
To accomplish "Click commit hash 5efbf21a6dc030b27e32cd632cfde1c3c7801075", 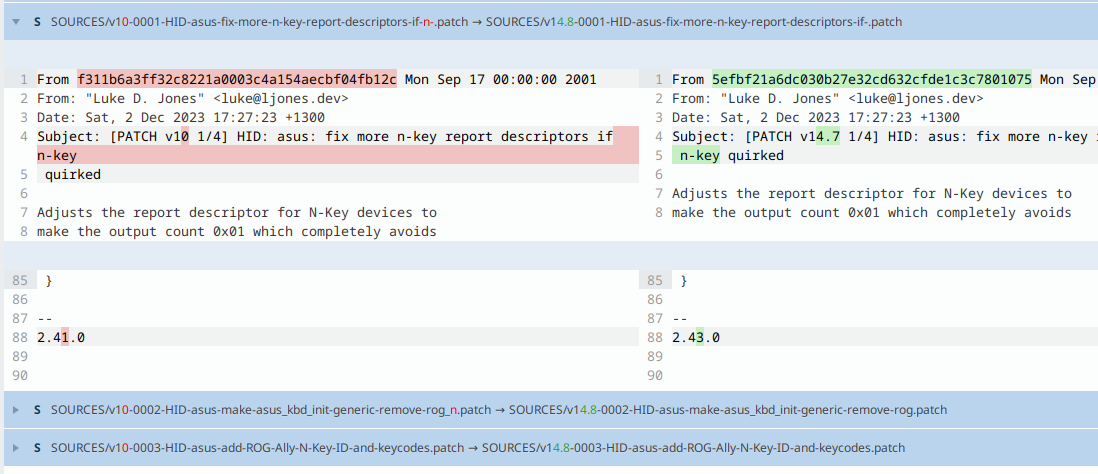I will click(873, 79).
